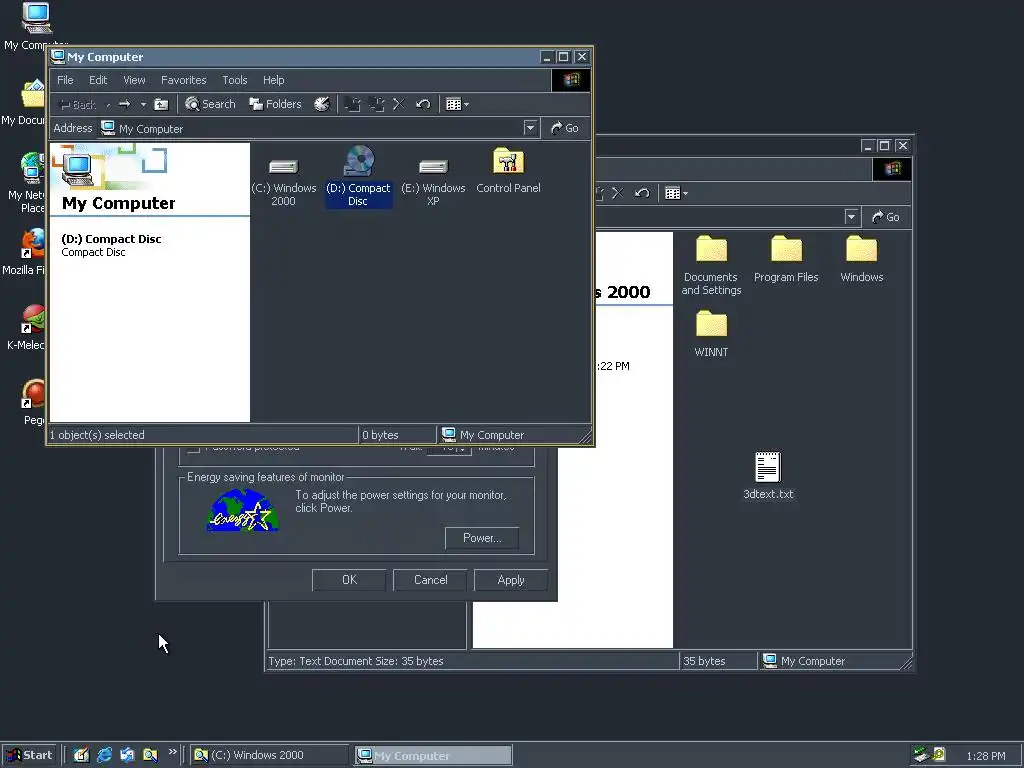Click the Show Desktop icon in Quick Launch
Viewport: 1024px width, 768px height.
[x=81, y=756]
